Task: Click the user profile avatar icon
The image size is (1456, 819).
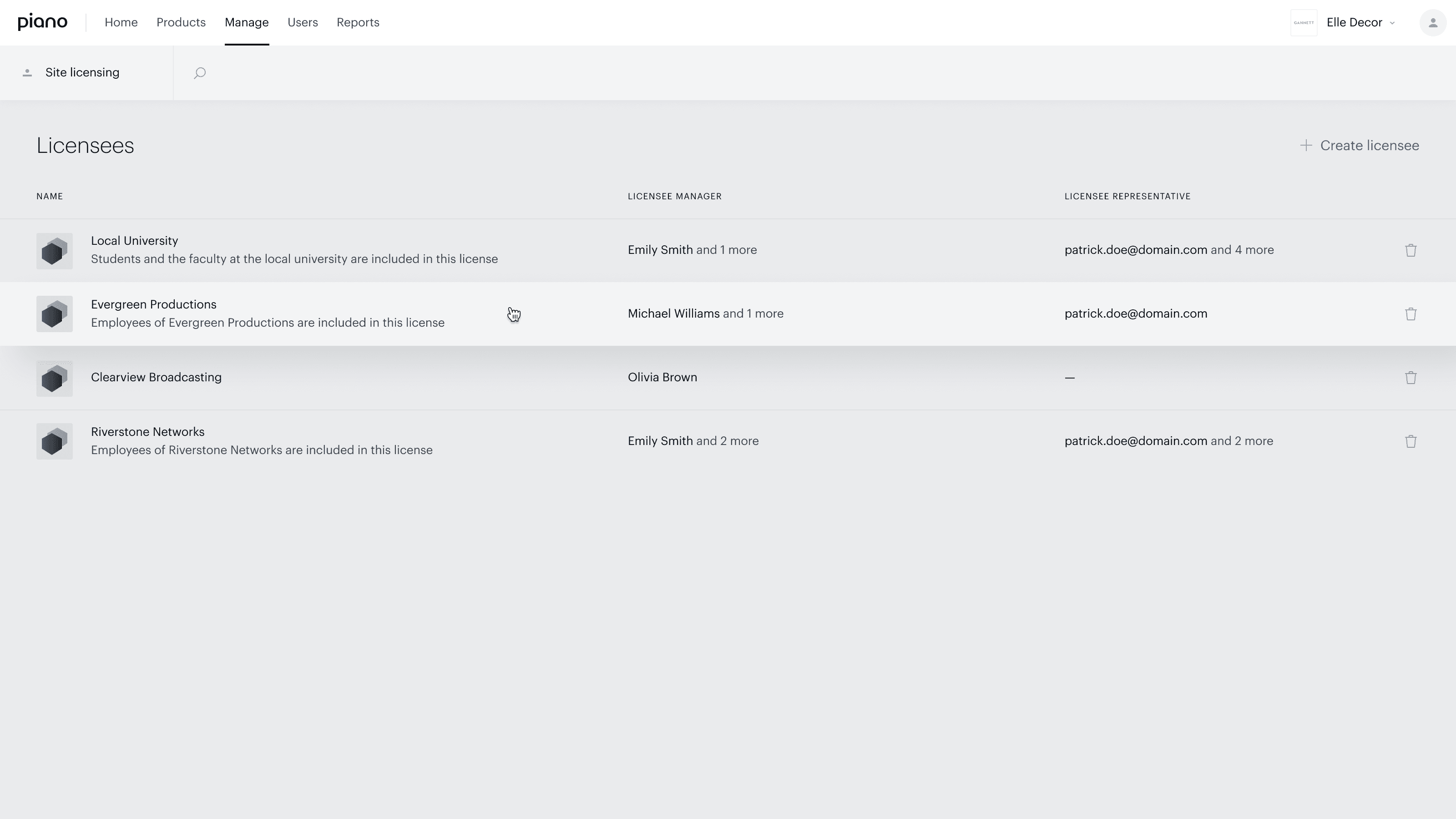Action: coord(1432,23)
